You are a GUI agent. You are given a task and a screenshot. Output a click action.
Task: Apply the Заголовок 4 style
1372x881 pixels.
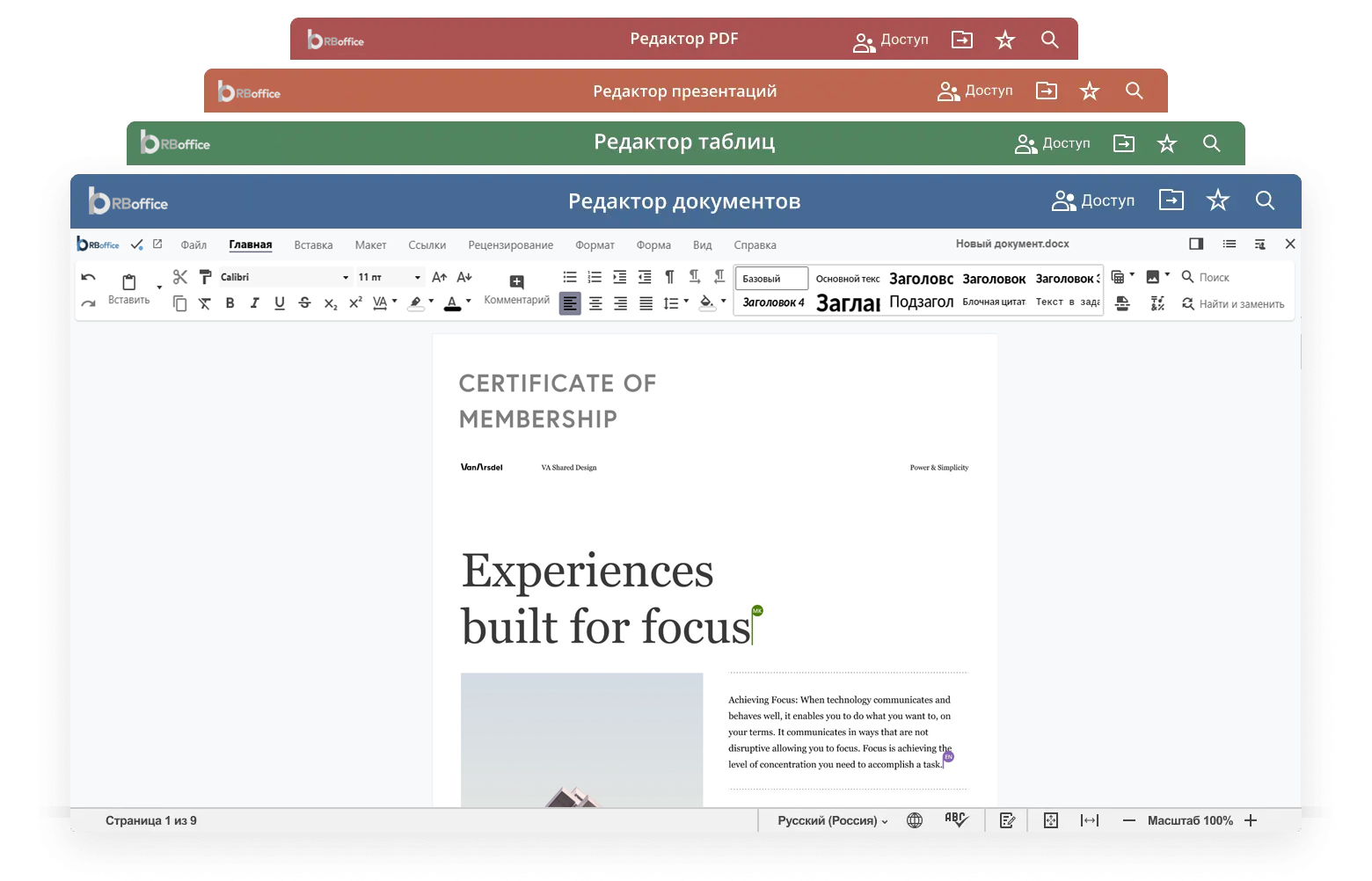(x=773, y=302)
